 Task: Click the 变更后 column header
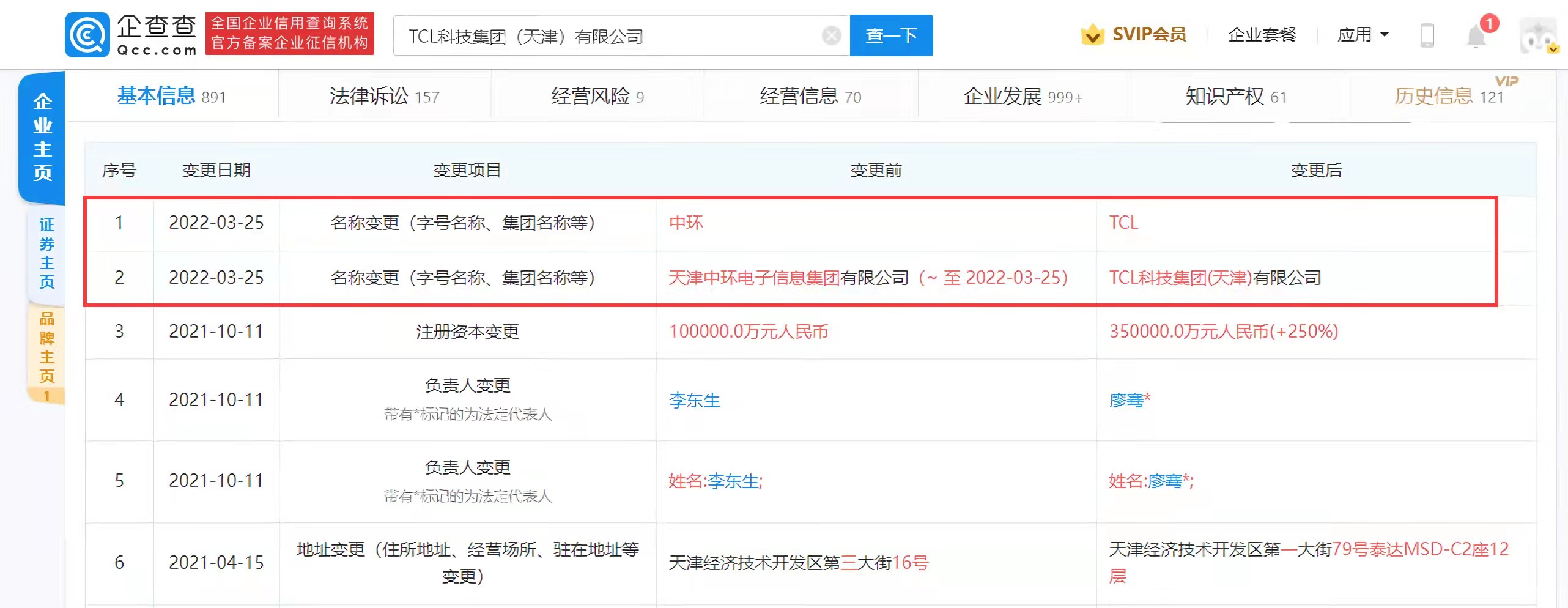[1316, 170]
